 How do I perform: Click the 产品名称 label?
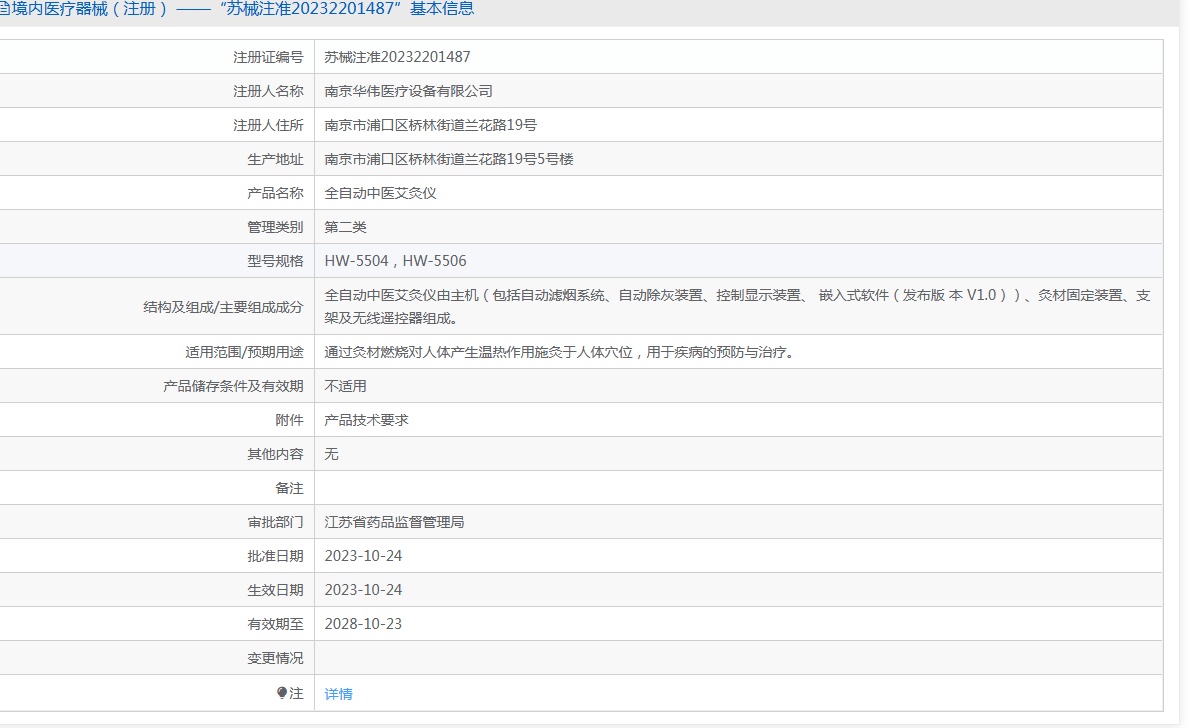click(x=275, y=193)
